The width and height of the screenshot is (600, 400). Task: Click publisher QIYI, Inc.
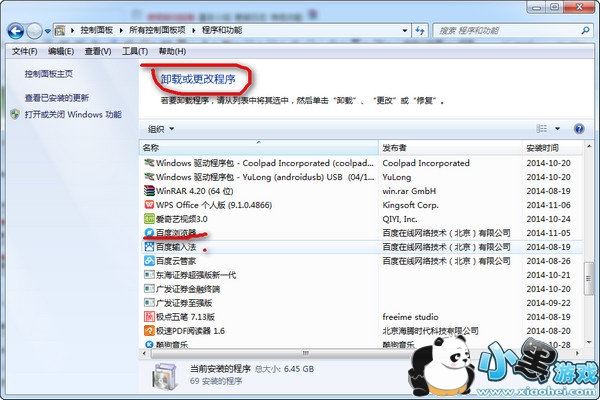click(399, 219)
